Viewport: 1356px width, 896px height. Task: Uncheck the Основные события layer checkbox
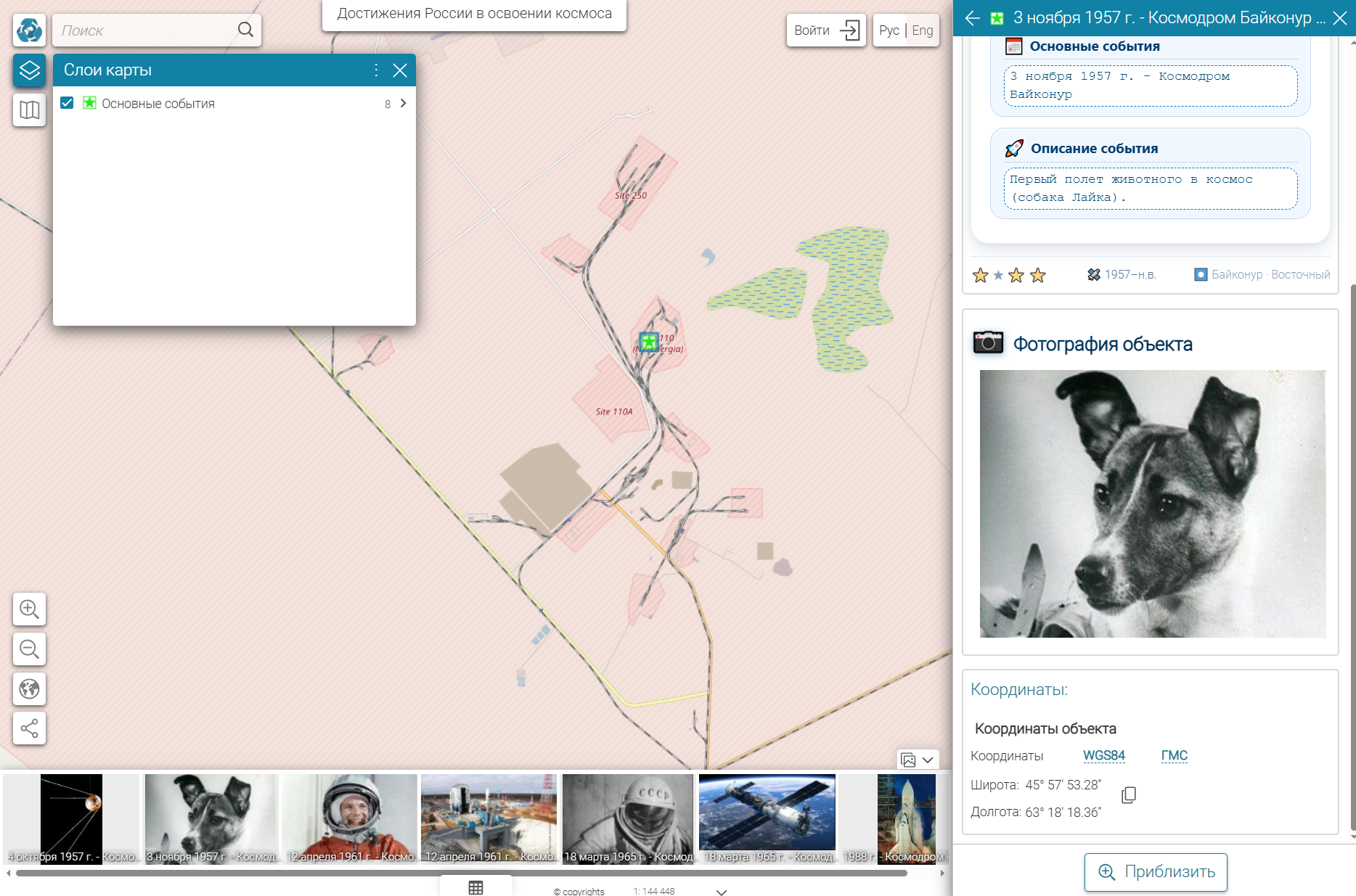(x=67, y=103)
